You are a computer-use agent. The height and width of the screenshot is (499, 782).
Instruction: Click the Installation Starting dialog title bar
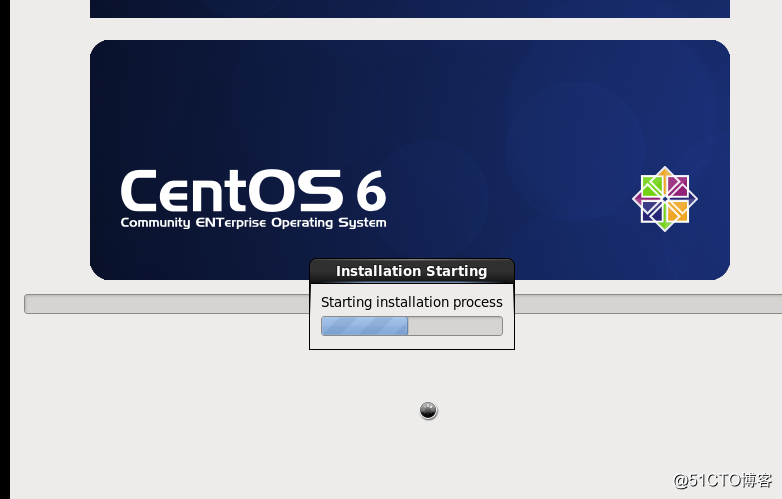411,271
